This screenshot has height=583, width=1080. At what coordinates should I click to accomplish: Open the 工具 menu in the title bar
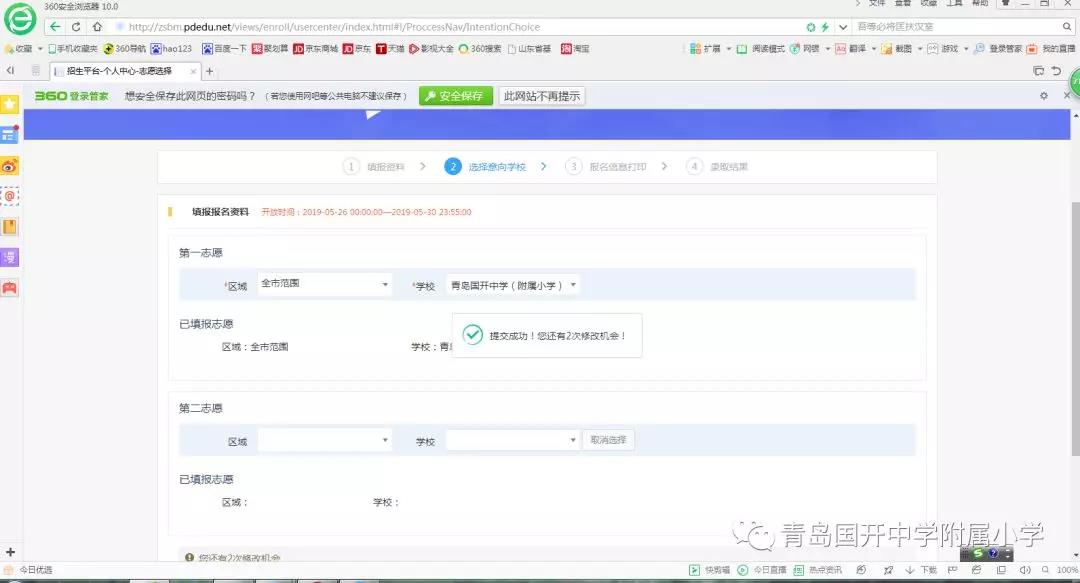(x=955, y=4)
